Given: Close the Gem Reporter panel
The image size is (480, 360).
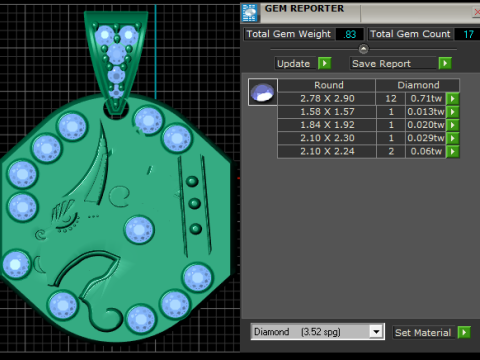Looking at the screenshot, I should tap(476, 12).
